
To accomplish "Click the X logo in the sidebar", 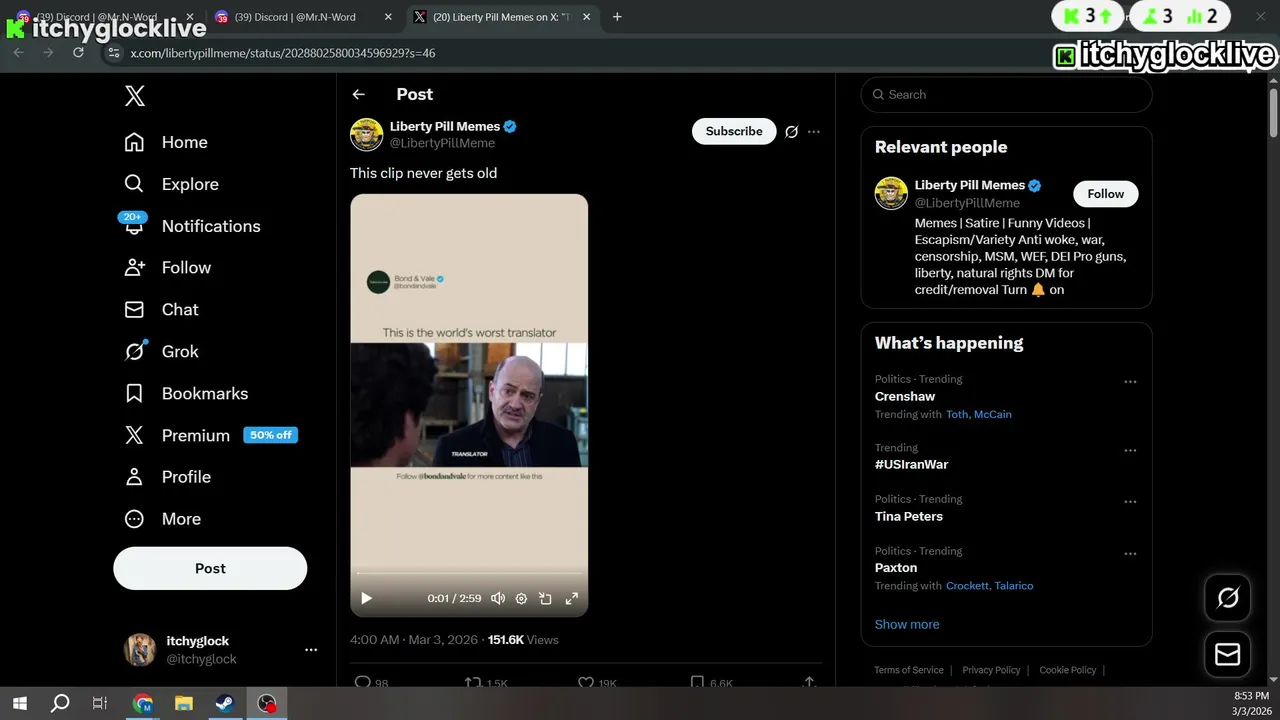I will click(x=135, y=96).
